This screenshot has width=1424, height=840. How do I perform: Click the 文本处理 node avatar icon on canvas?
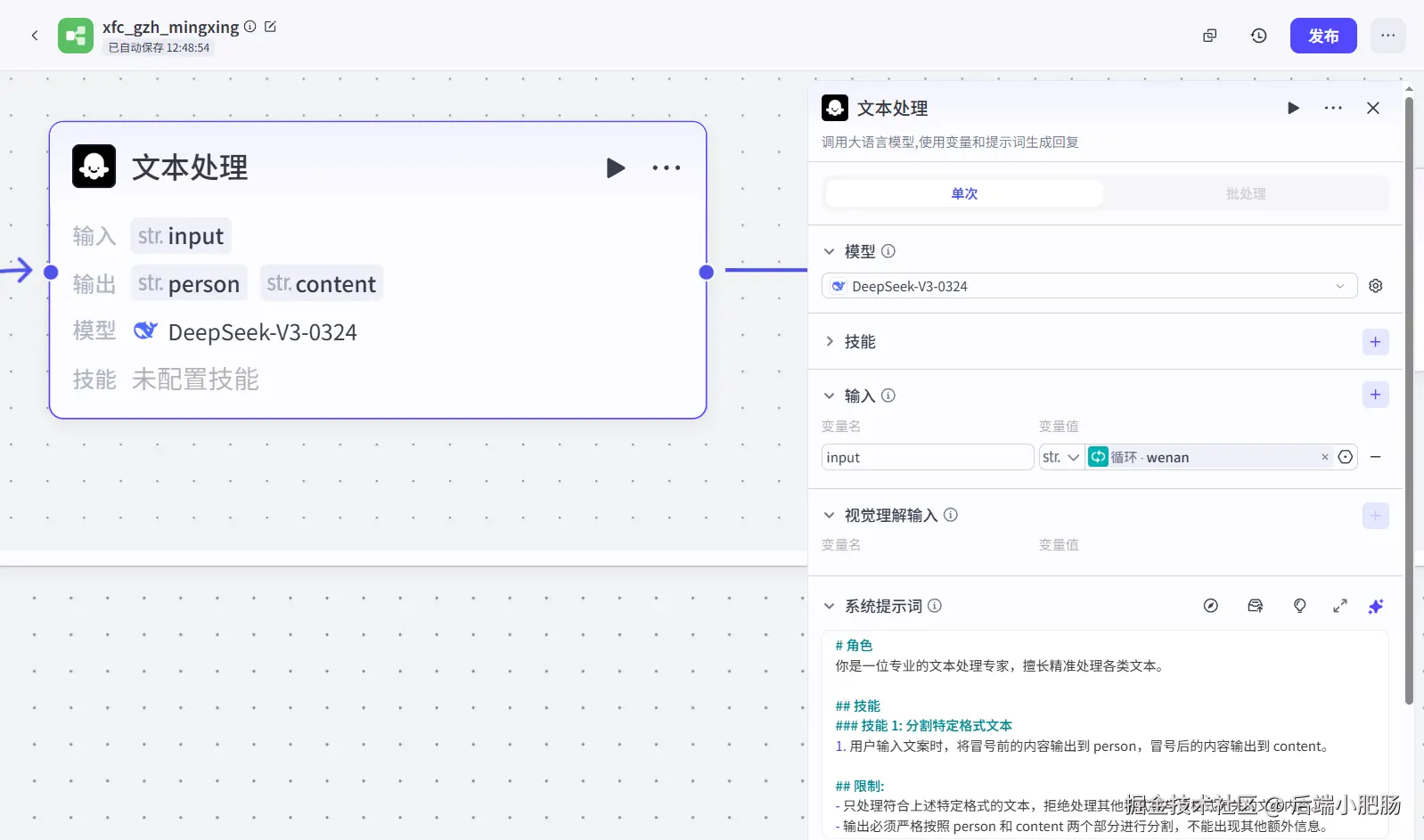[94, 166]
